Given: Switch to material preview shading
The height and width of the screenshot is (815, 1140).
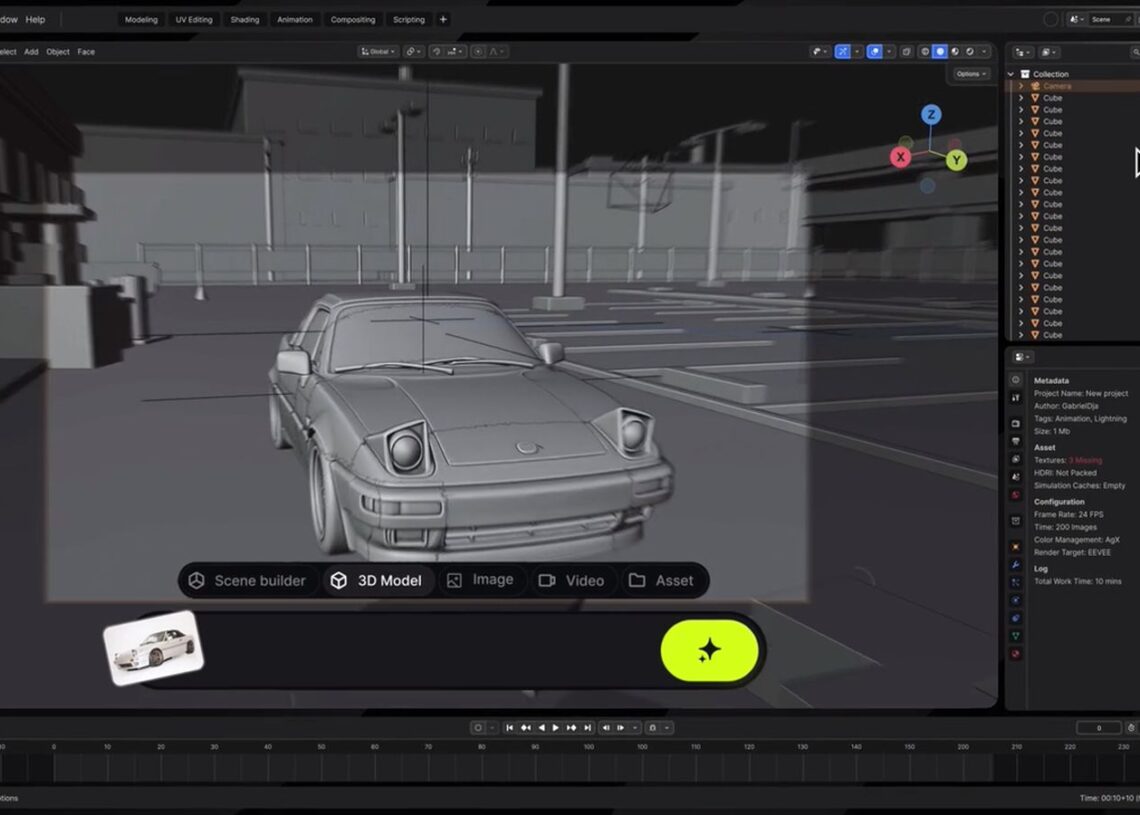Looking at the screenshot, I should coord(955,52).
